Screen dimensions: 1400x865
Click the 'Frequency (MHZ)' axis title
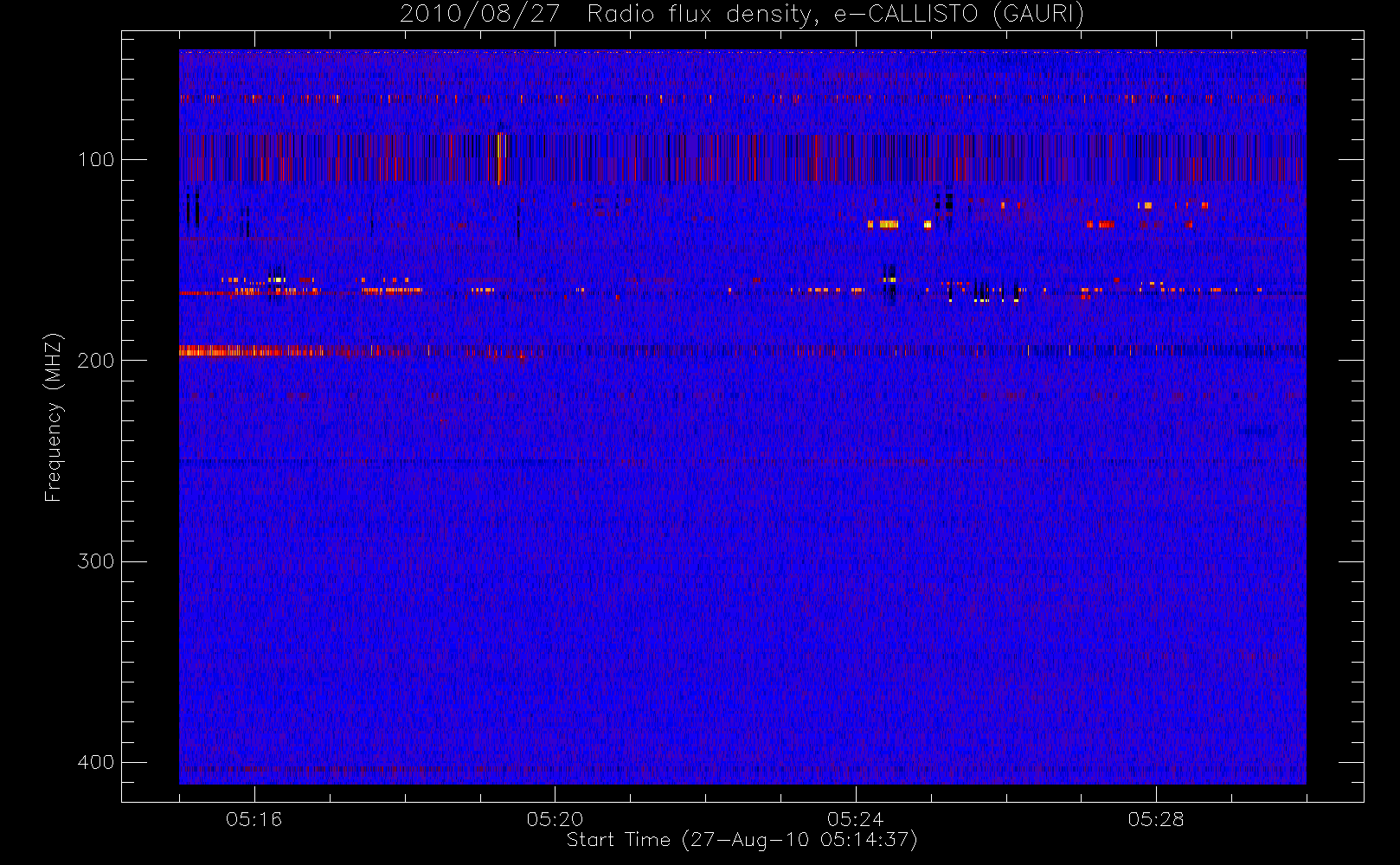pyautogui.click(x=54, y=417)
